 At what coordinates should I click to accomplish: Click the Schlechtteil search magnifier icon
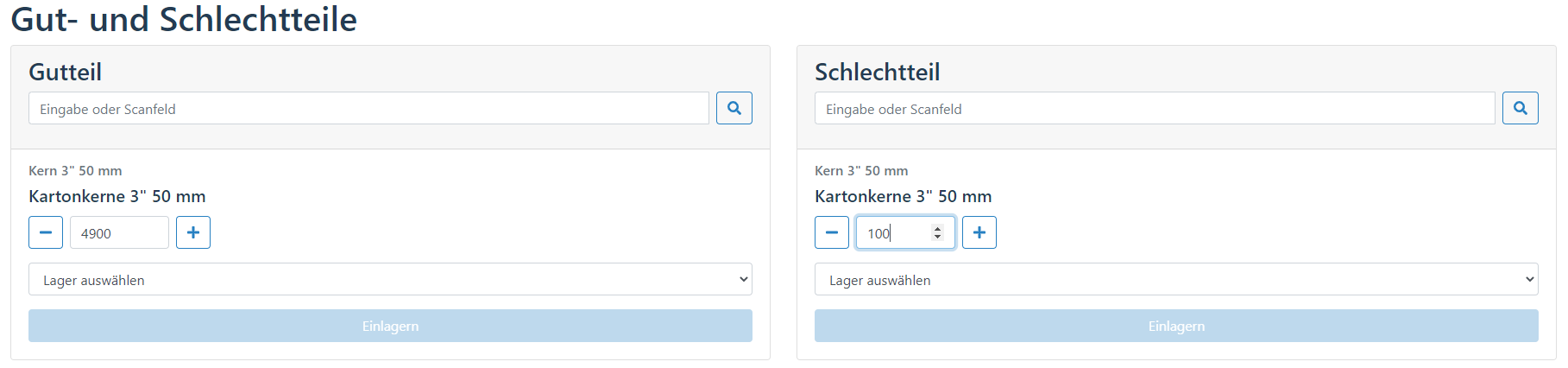tap(1521, 108)
